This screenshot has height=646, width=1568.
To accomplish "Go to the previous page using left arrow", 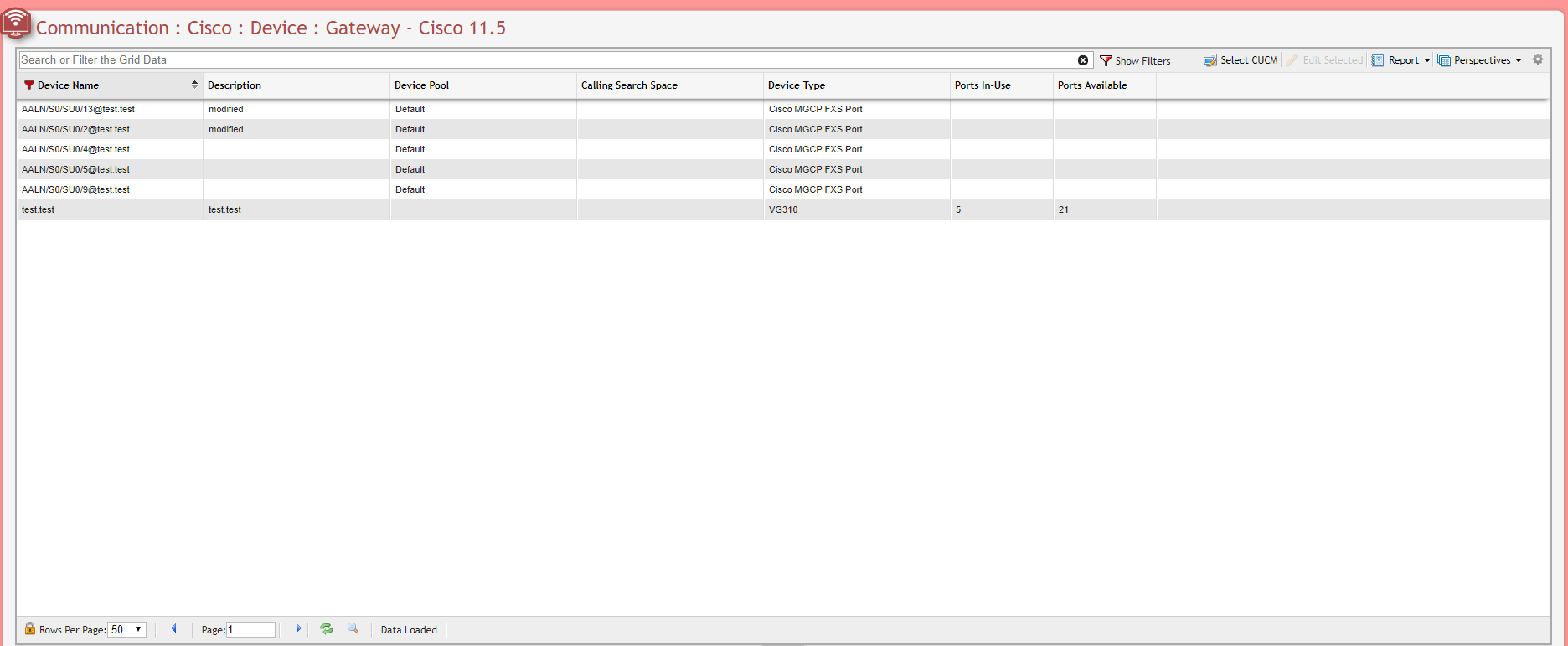I will pyautogui.click(x=173, y=628).
